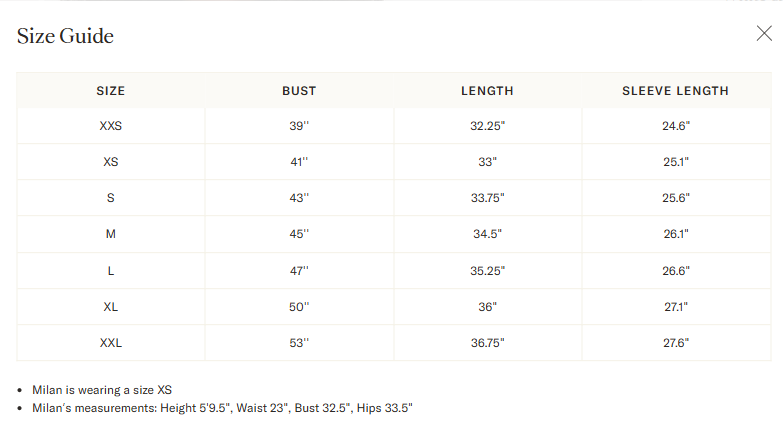The image size is (783, 435).
Task: Select the XXL size row label
Action: pyautogui.click(x=111, y=343)
